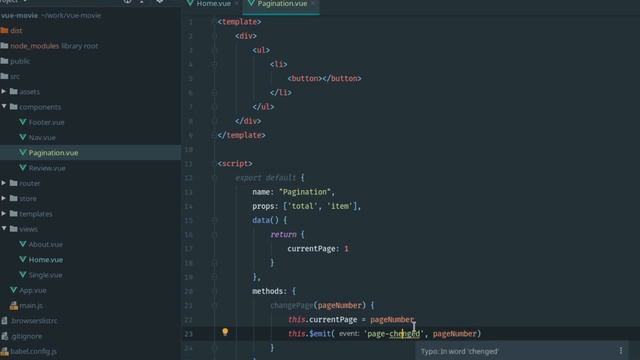The height and width of the screenshot is (360, 640).
Task: Collapse the components folder arrow
Action: click(4, 107)
